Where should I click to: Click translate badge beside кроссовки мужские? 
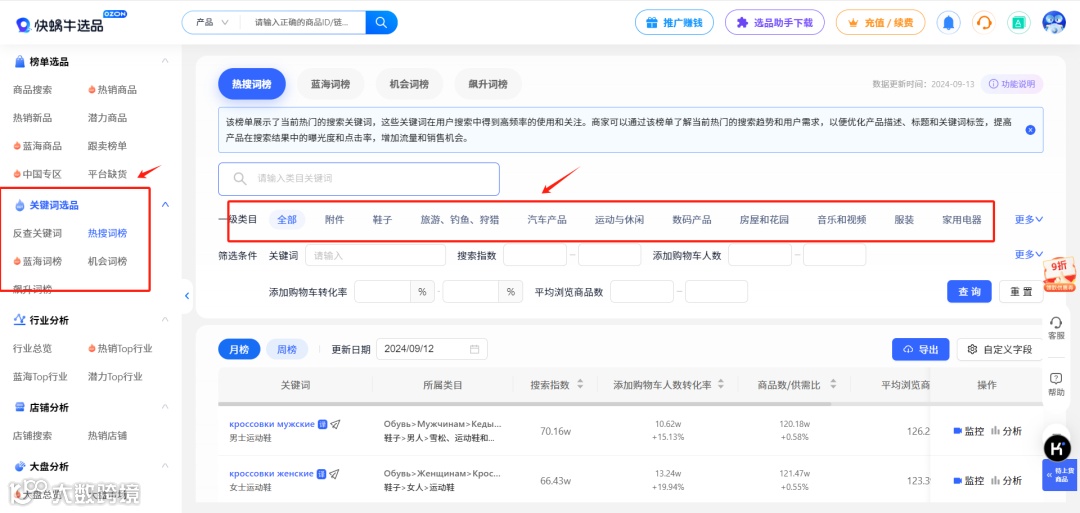coord(322,424)
